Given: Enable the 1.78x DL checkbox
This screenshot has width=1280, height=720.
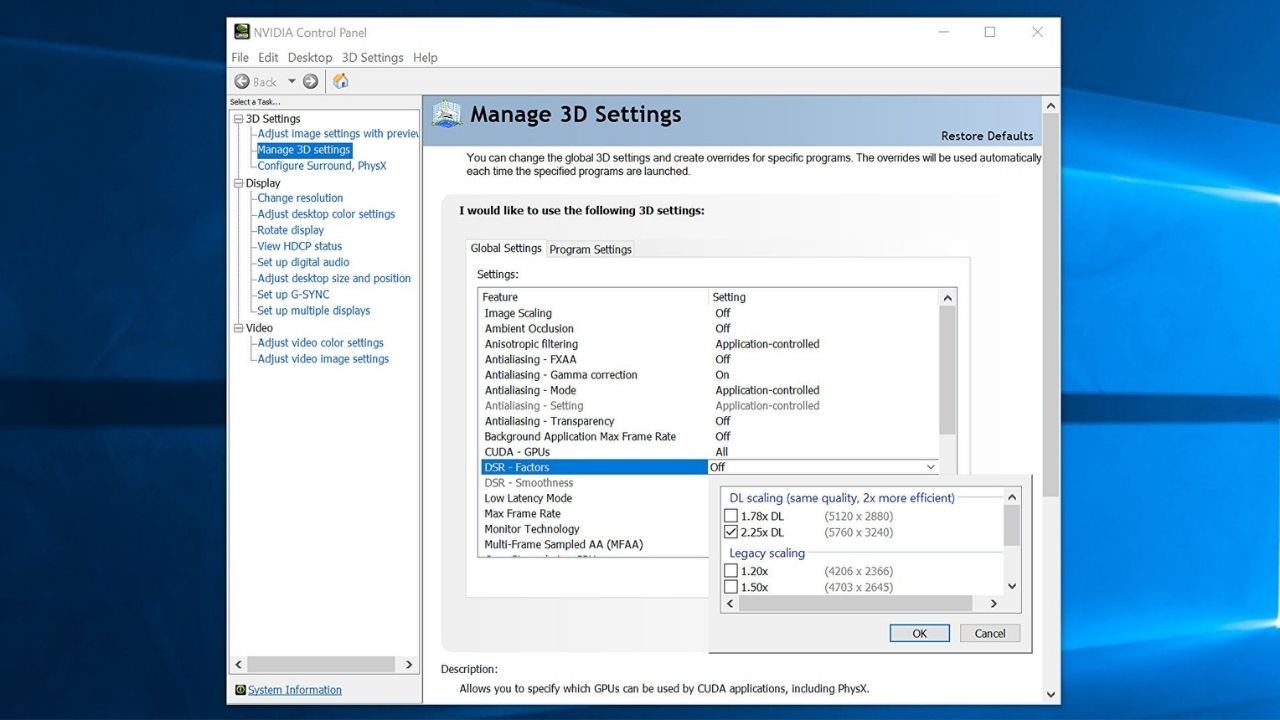Looking at the screenshot, I should click(731, 517).
